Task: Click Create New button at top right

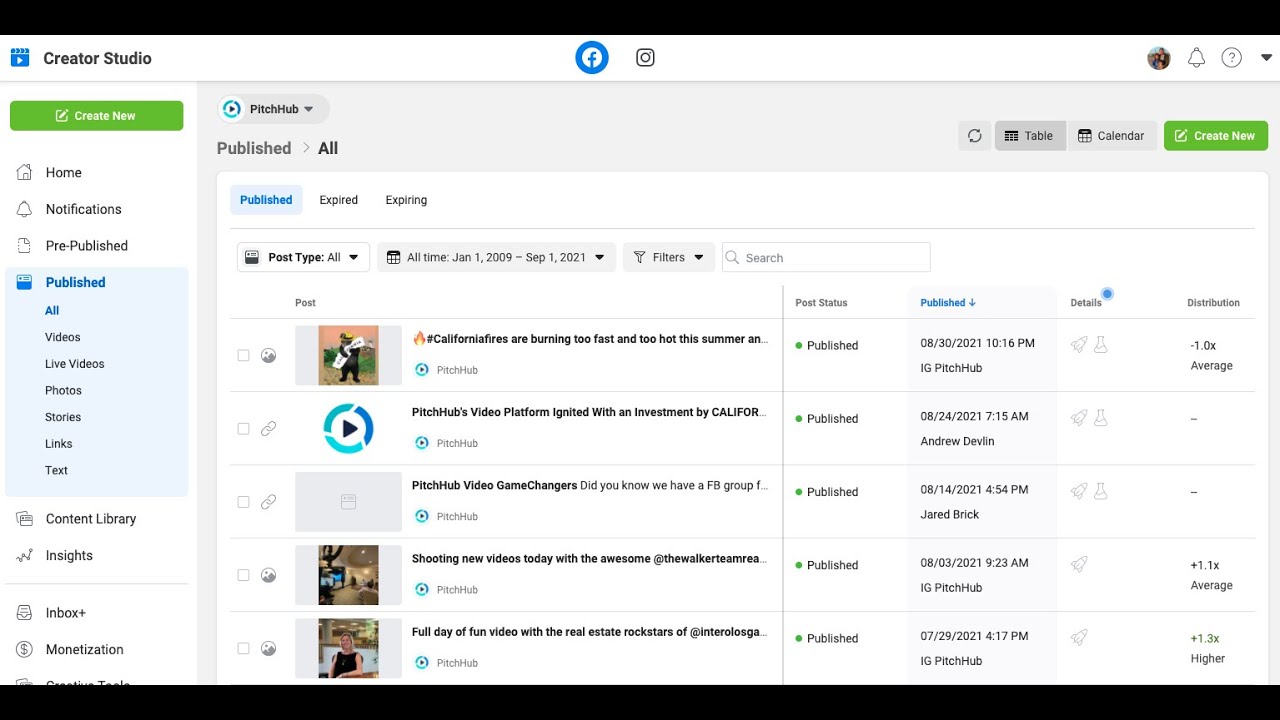Action: 1216,136
